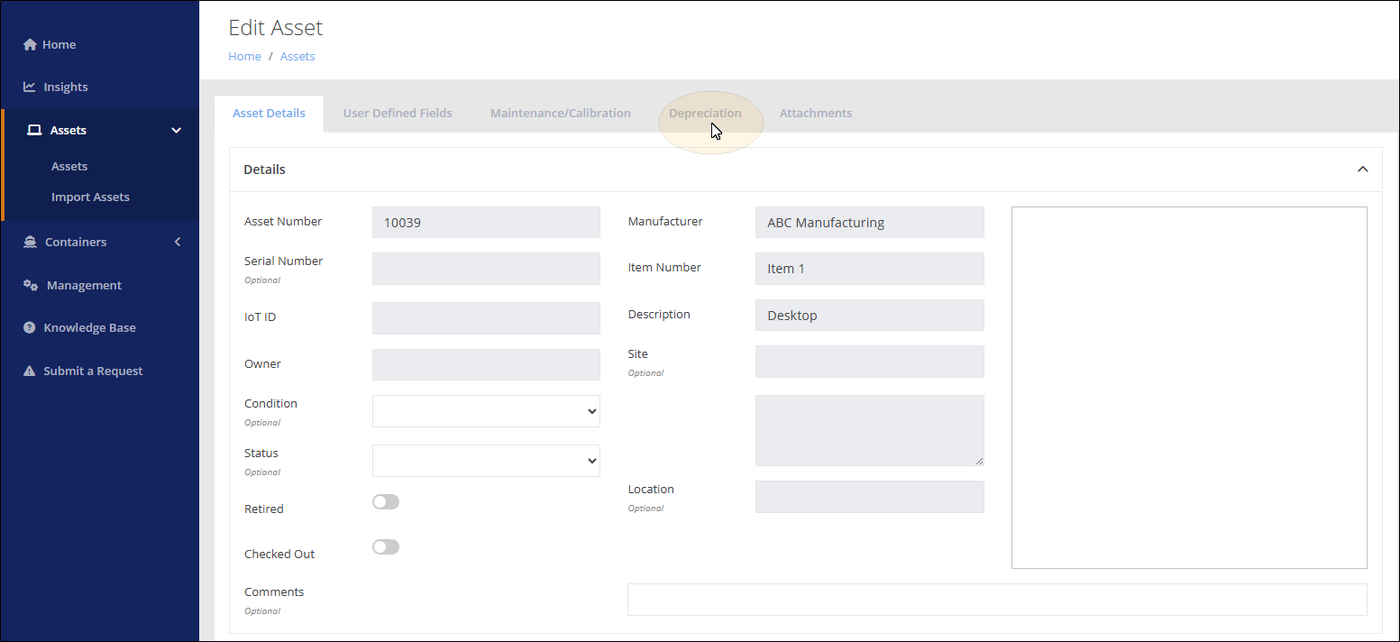The height and width of the screenshot is (642, 1400).
Task: Click the Details section title
Action: click(x=265, y=170)
